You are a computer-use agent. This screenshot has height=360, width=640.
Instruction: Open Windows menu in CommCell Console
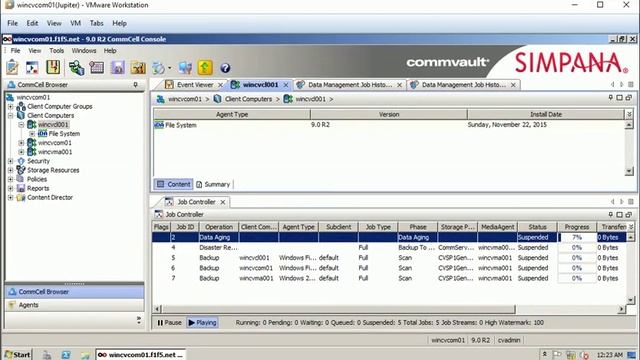tap(84, 51)
